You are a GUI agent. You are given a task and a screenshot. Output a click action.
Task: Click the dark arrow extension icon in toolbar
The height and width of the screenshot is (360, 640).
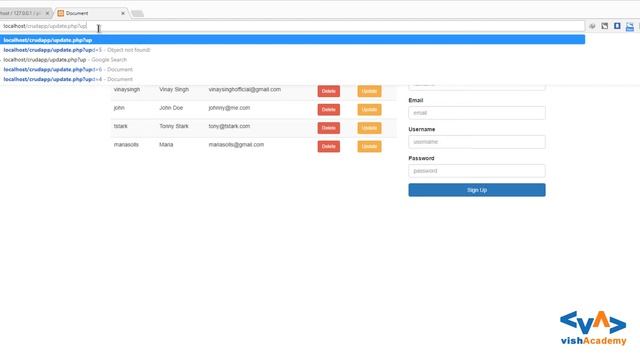[605, 26]
